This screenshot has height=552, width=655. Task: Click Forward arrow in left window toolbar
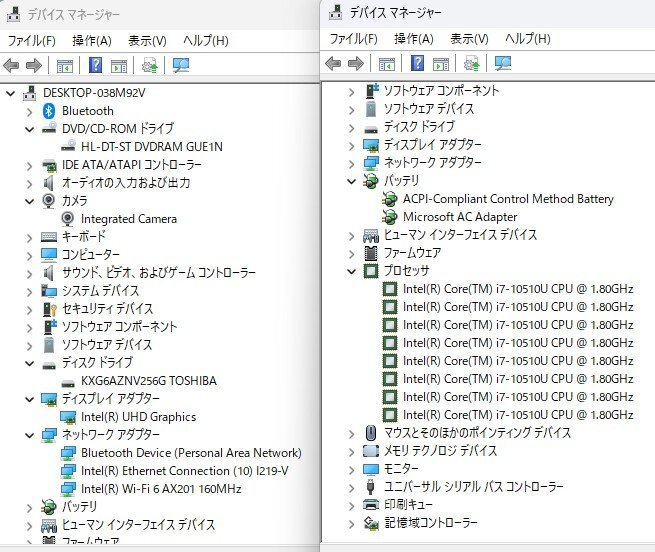pos(34,65)
